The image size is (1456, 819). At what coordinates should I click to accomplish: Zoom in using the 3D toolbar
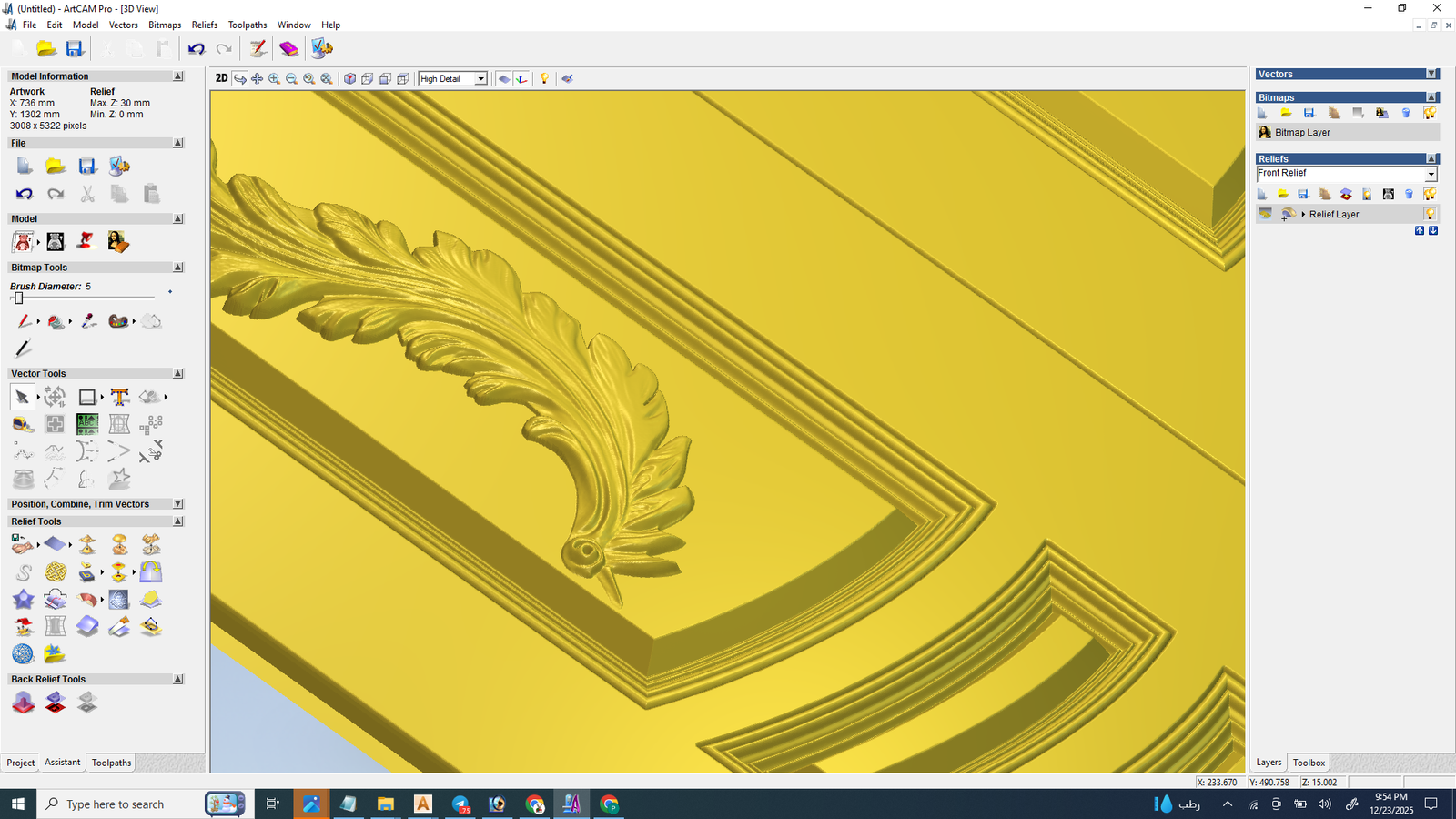[274, 79]
